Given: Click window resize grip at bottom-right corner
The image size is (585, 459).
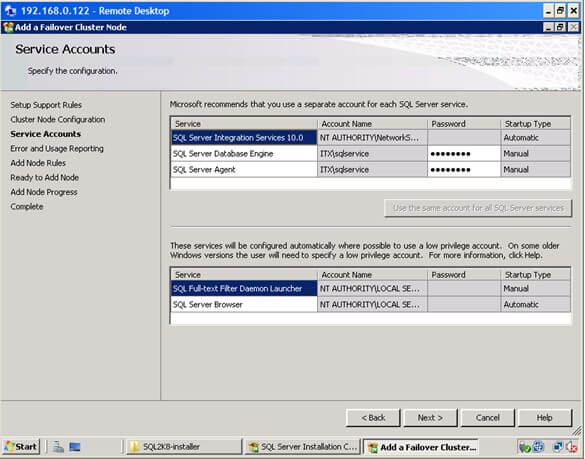Looking at the screenshot, I should [x=577, y=431].
